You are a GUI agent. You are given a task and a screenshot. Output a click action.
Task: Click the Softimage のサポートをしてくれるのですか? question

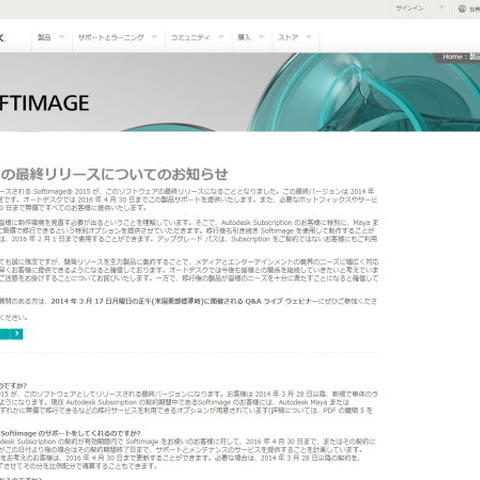70,433
